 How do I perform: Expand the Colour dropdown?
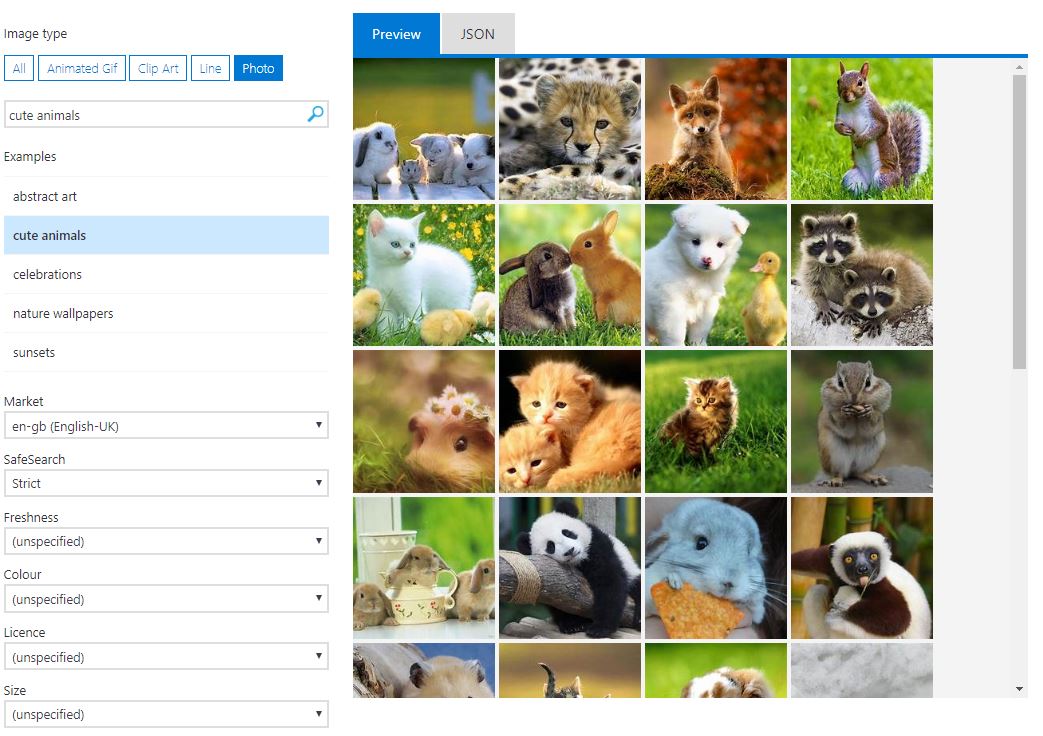[x=166, y=599]
